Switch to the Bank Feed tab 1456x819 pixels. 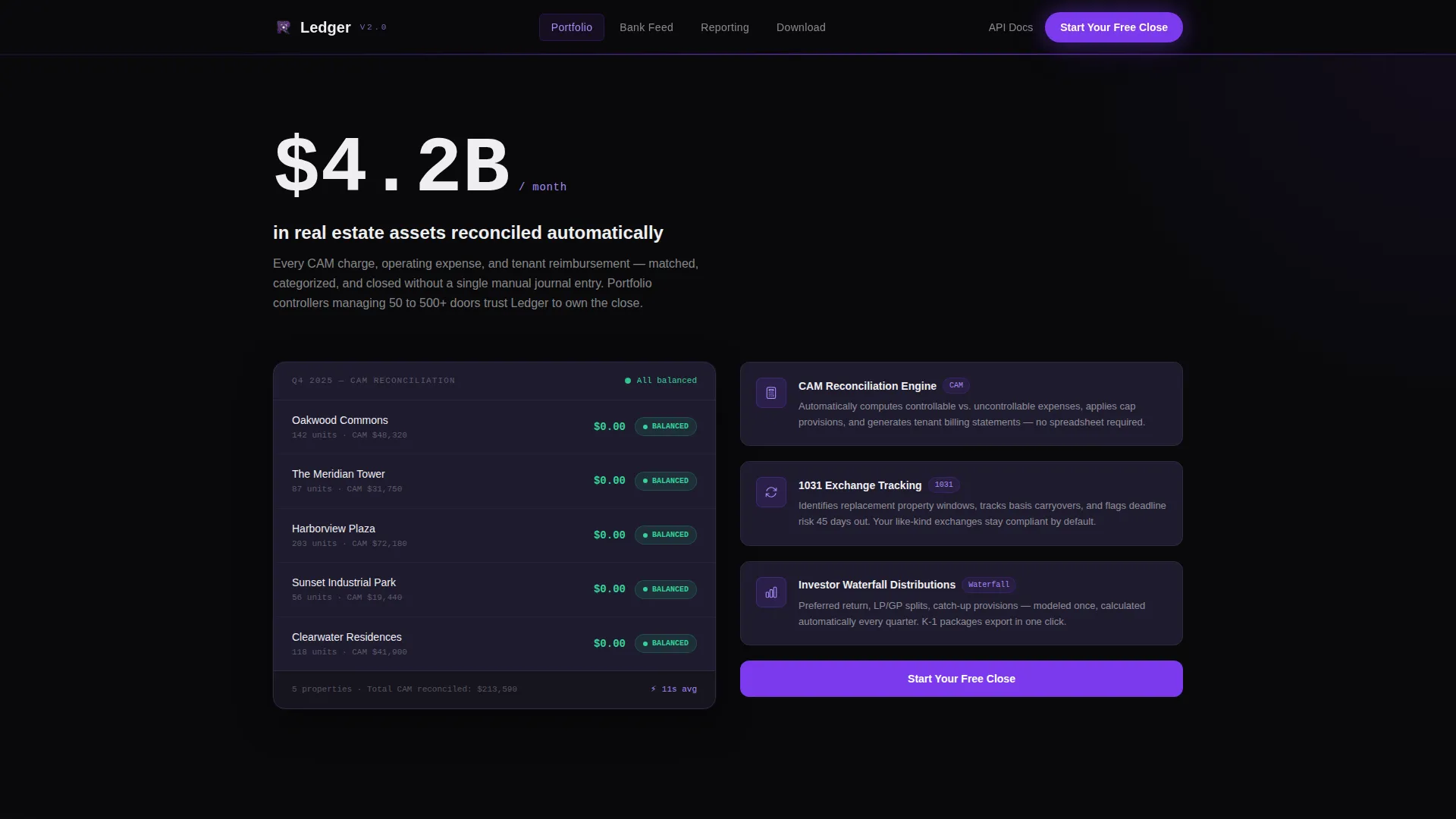(646, 27)
